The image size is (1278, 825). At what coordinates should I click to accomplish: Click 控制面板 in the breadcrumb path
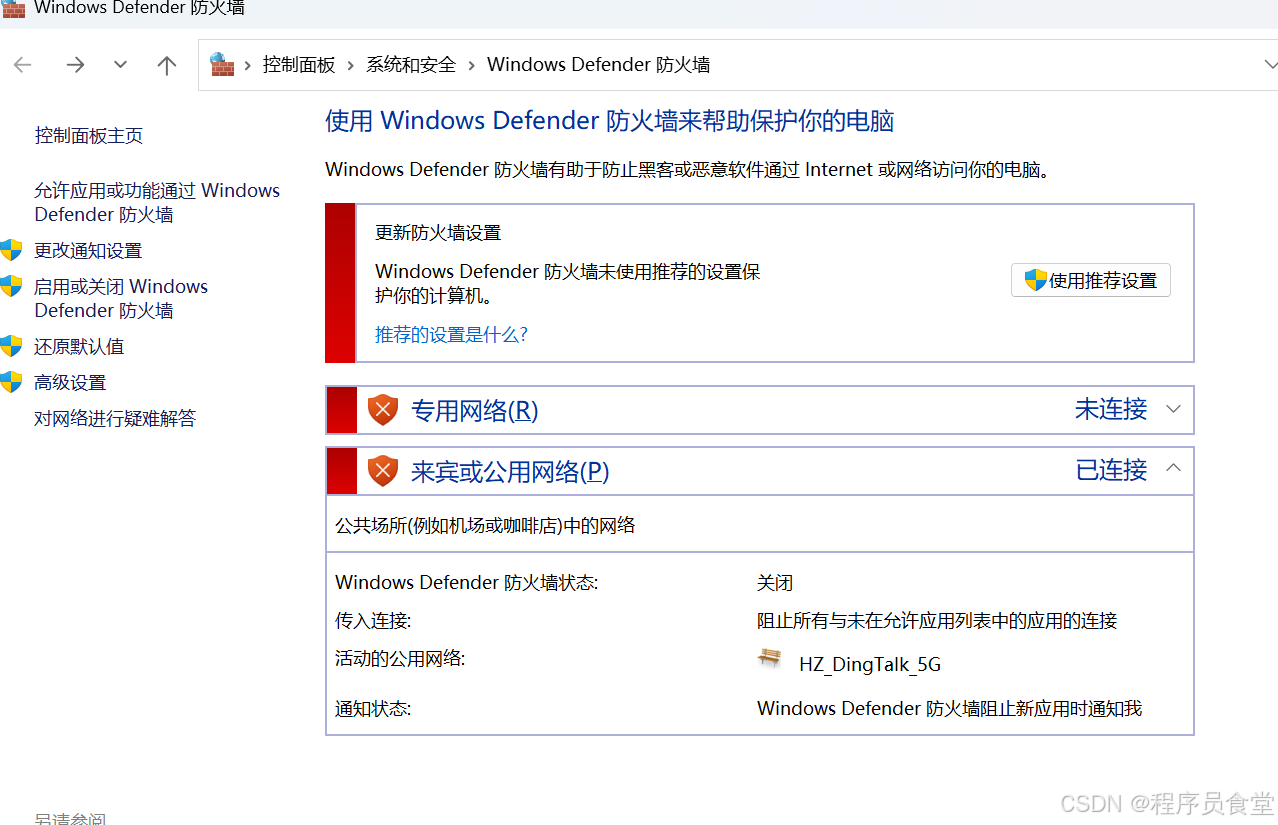(x=299, y=65)
